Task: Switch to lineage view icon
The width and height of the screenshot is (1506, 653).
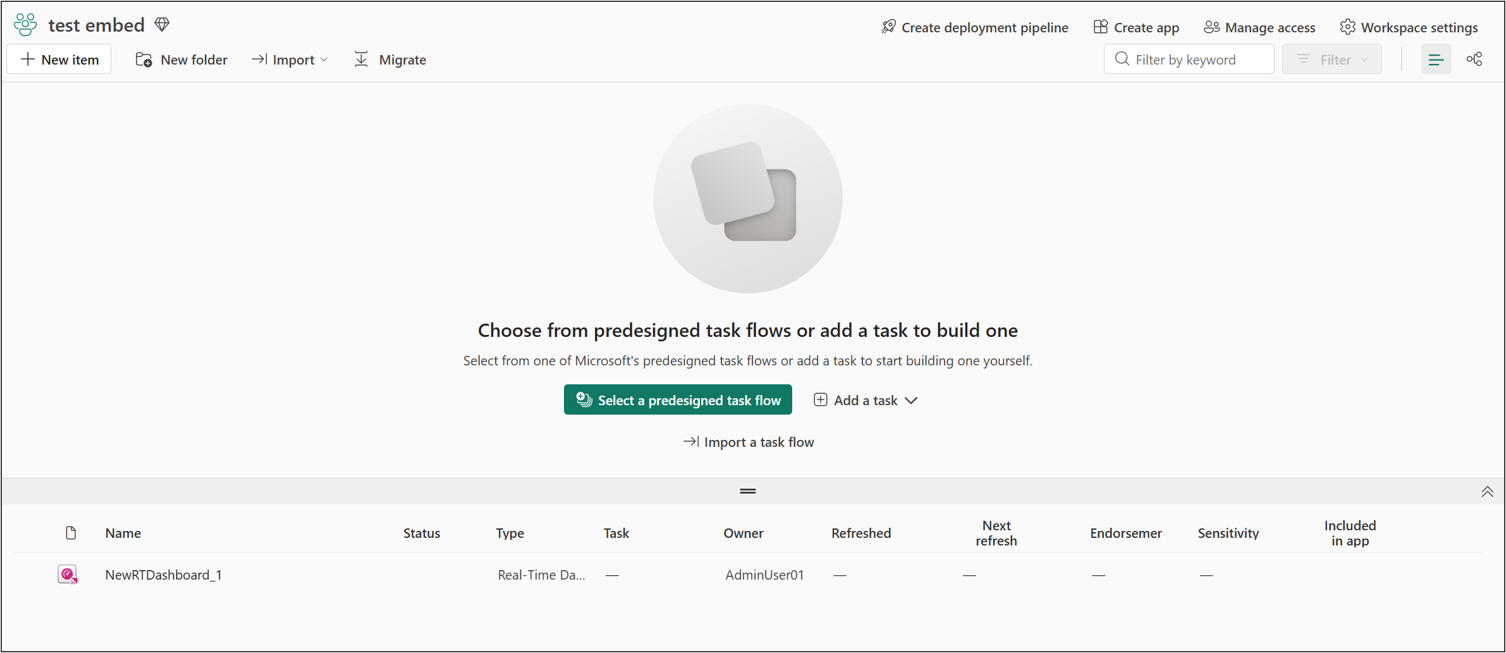Action: coord(1474,59)
